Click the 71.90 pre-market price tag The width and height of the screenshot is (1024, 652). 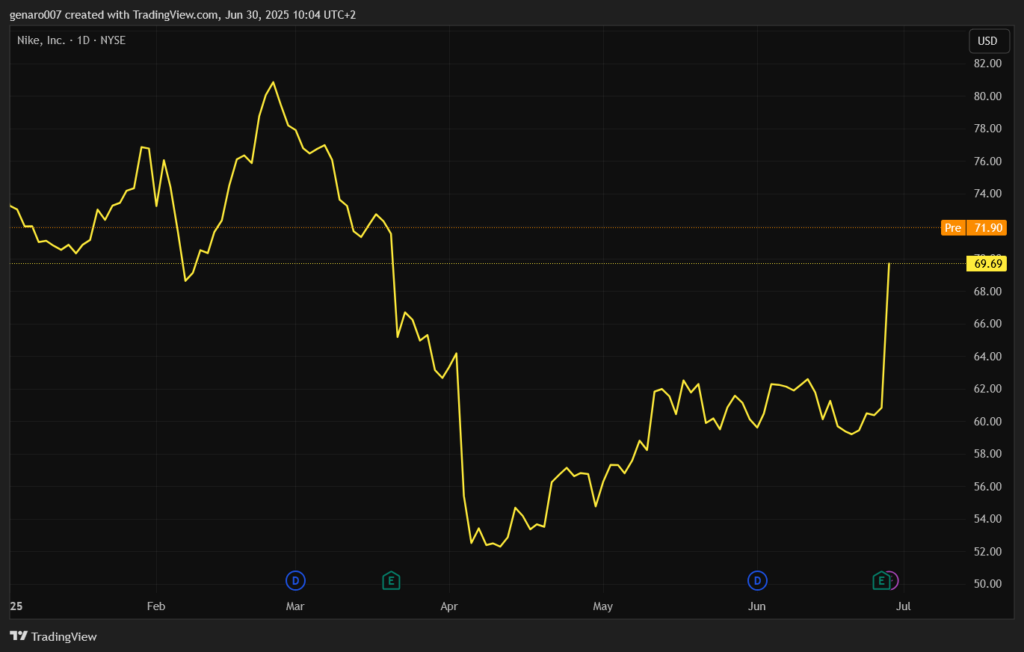988,228
